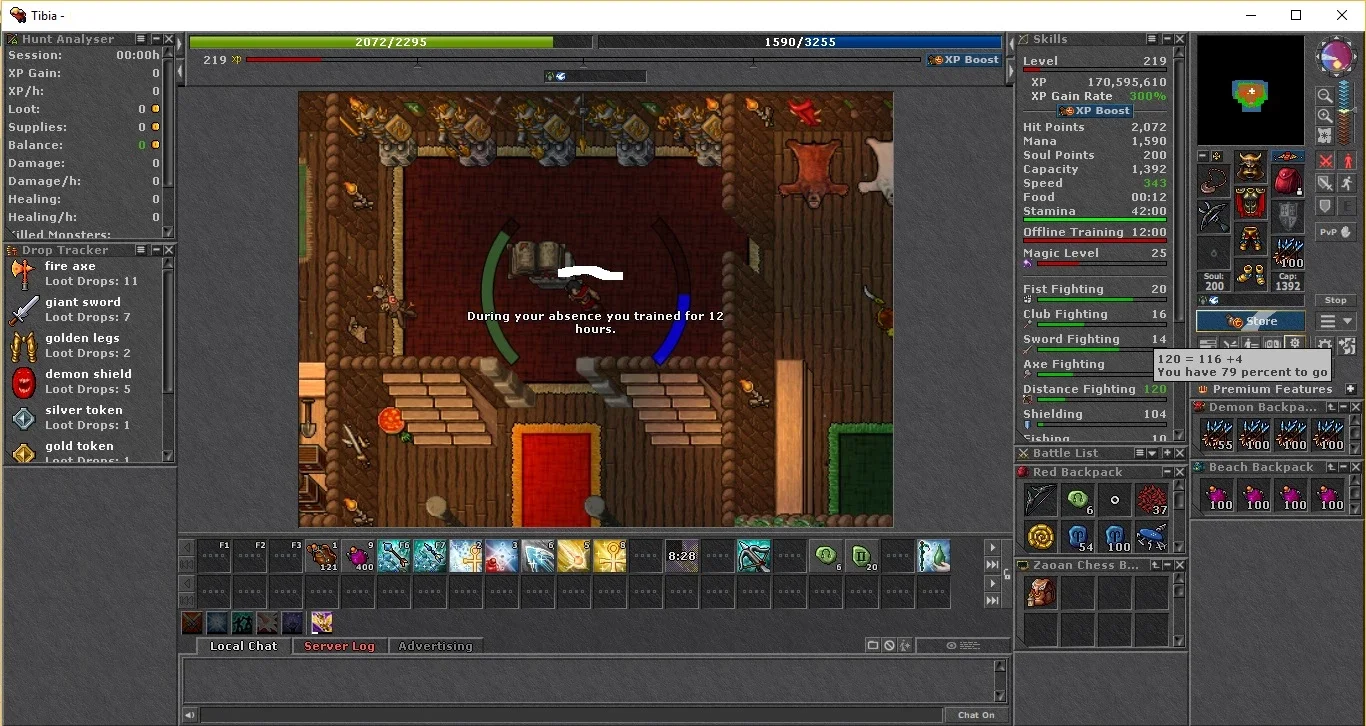Viewport: 1366px width, 726px height.
Task: Open the Battle List filter dropdown
Action: point(1152,453)
